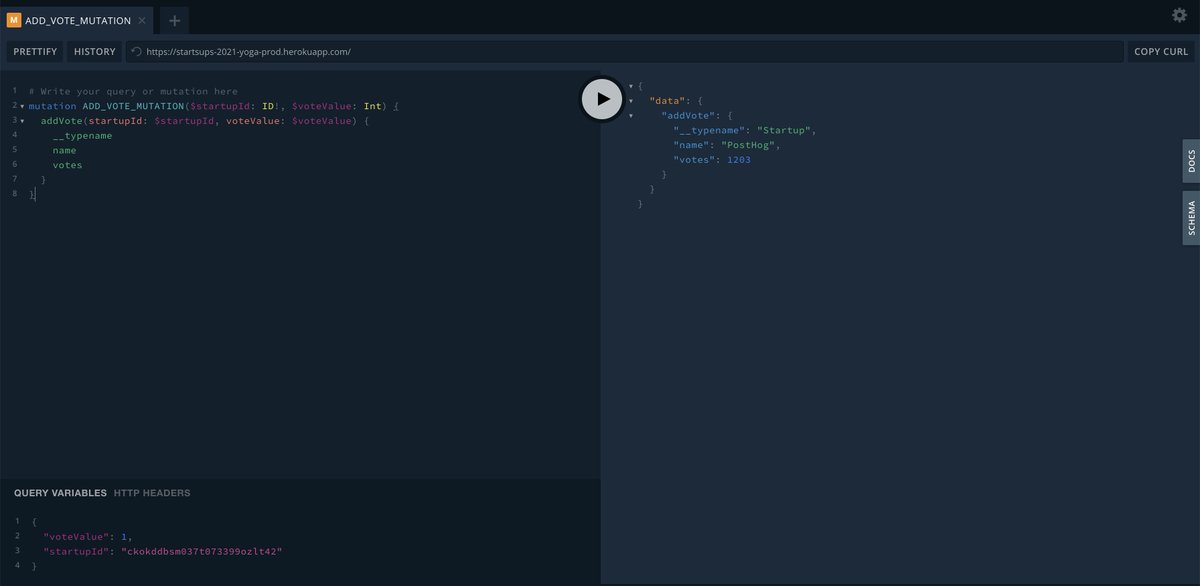Click the orange M mutation badge icon
The width and height of the screenshot is (1200, 586).
[x=14, y=20]
